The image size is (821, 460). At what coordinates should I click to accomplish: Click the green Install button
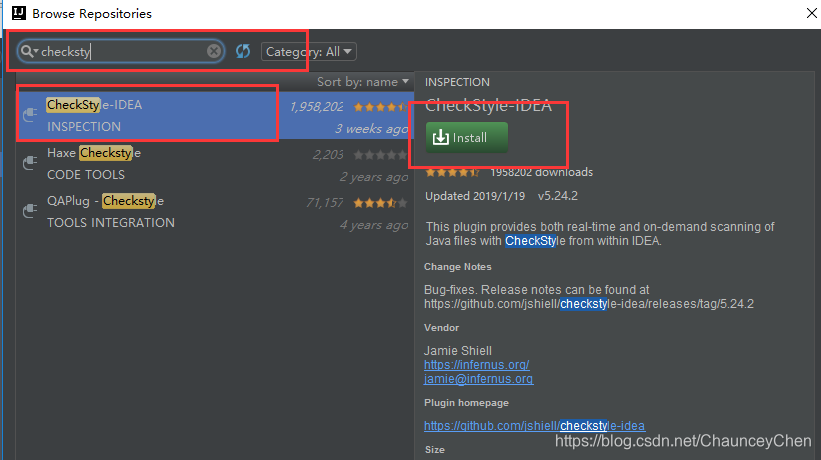coord(467,138)
